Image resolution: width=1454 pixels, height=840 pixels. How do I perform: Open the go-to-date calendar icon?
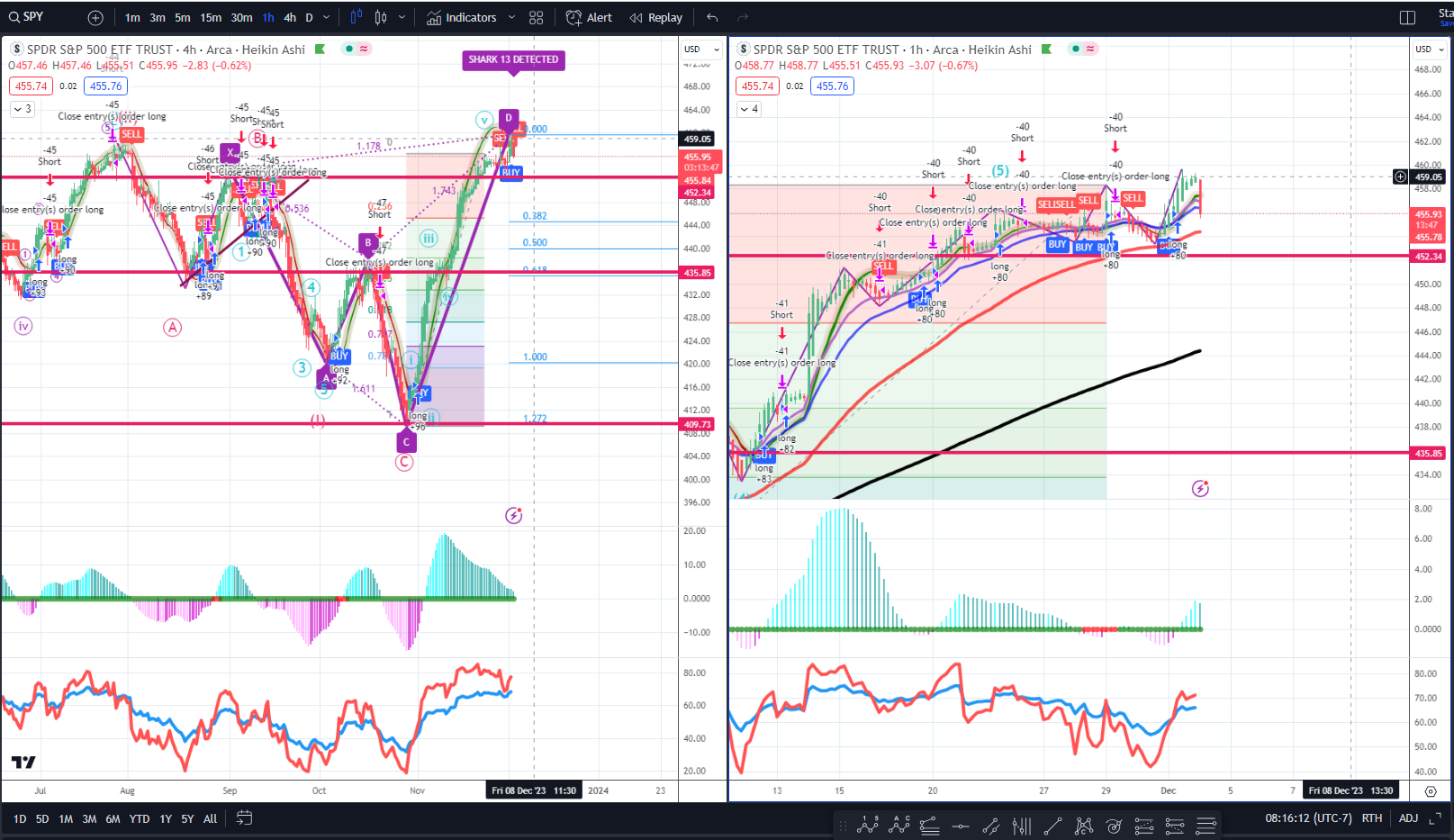(x=244, y=817)
